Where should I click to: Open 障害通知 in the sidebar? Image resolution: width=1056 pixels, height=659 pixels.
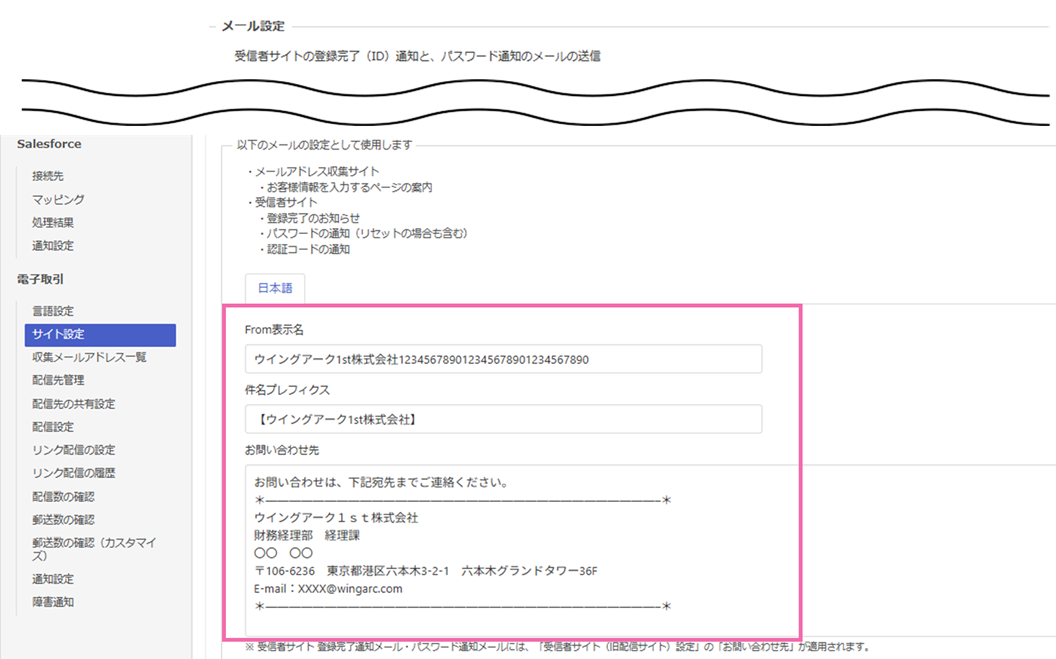click(52, 602)
